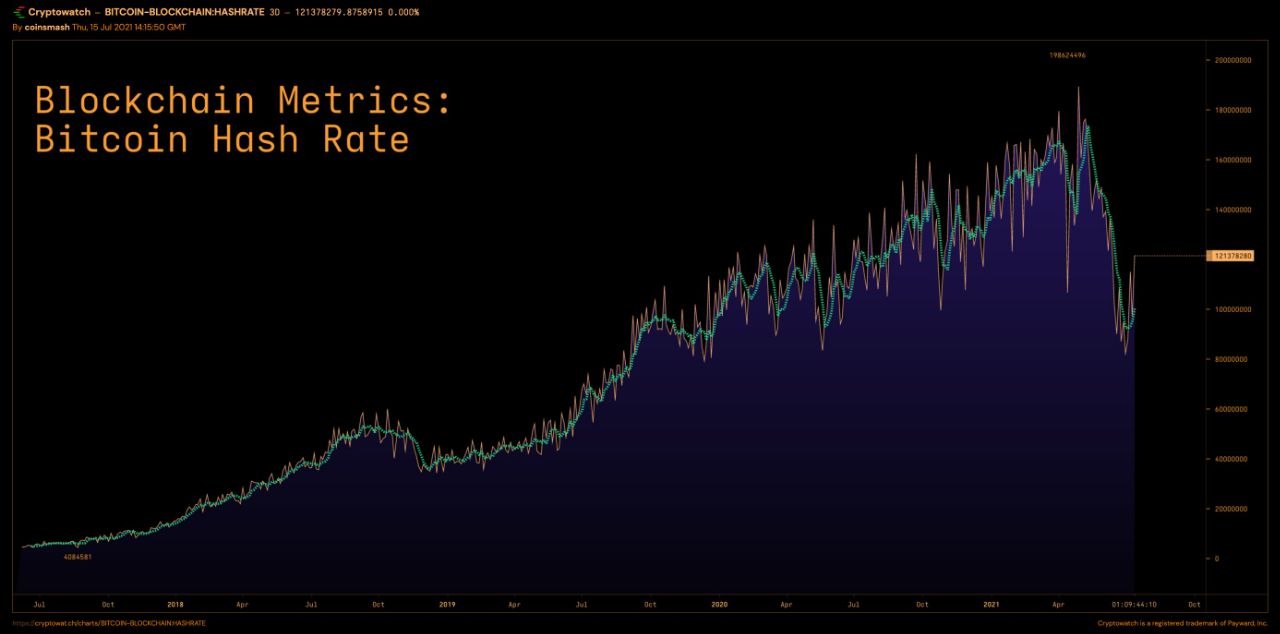Click the 20000000 y-axis label
The image size is (1280, 634).
pos(1231,509)
